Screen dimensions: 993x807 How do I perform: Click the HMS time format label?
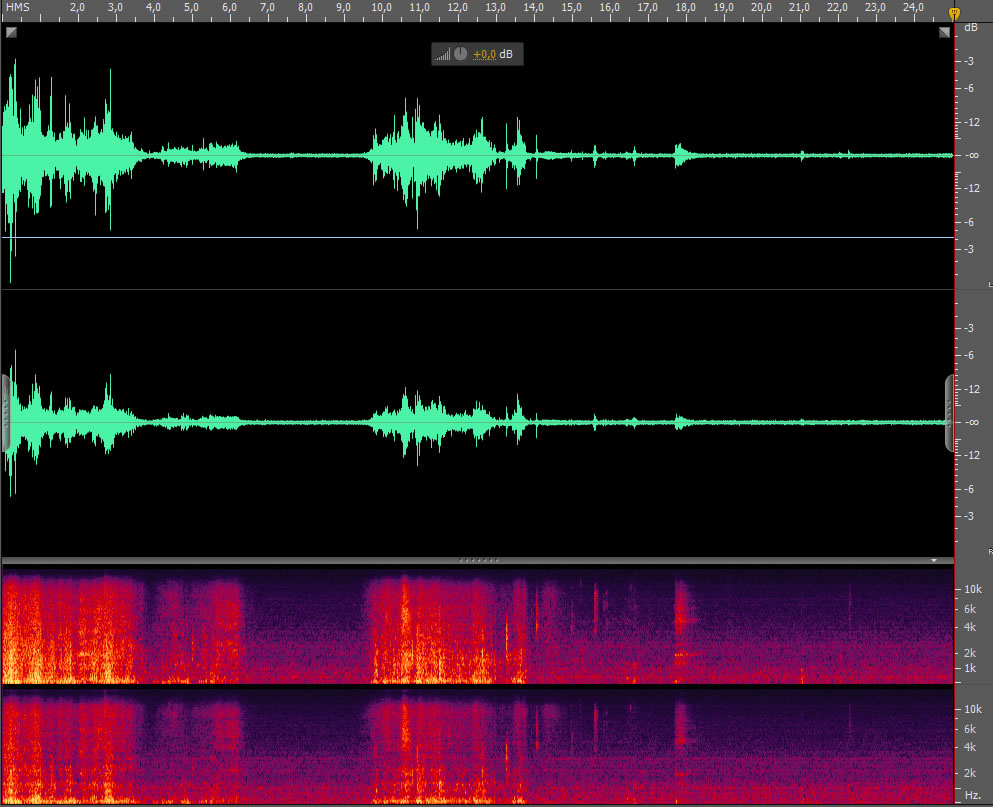pyautogui.click(x=18, y=8)
